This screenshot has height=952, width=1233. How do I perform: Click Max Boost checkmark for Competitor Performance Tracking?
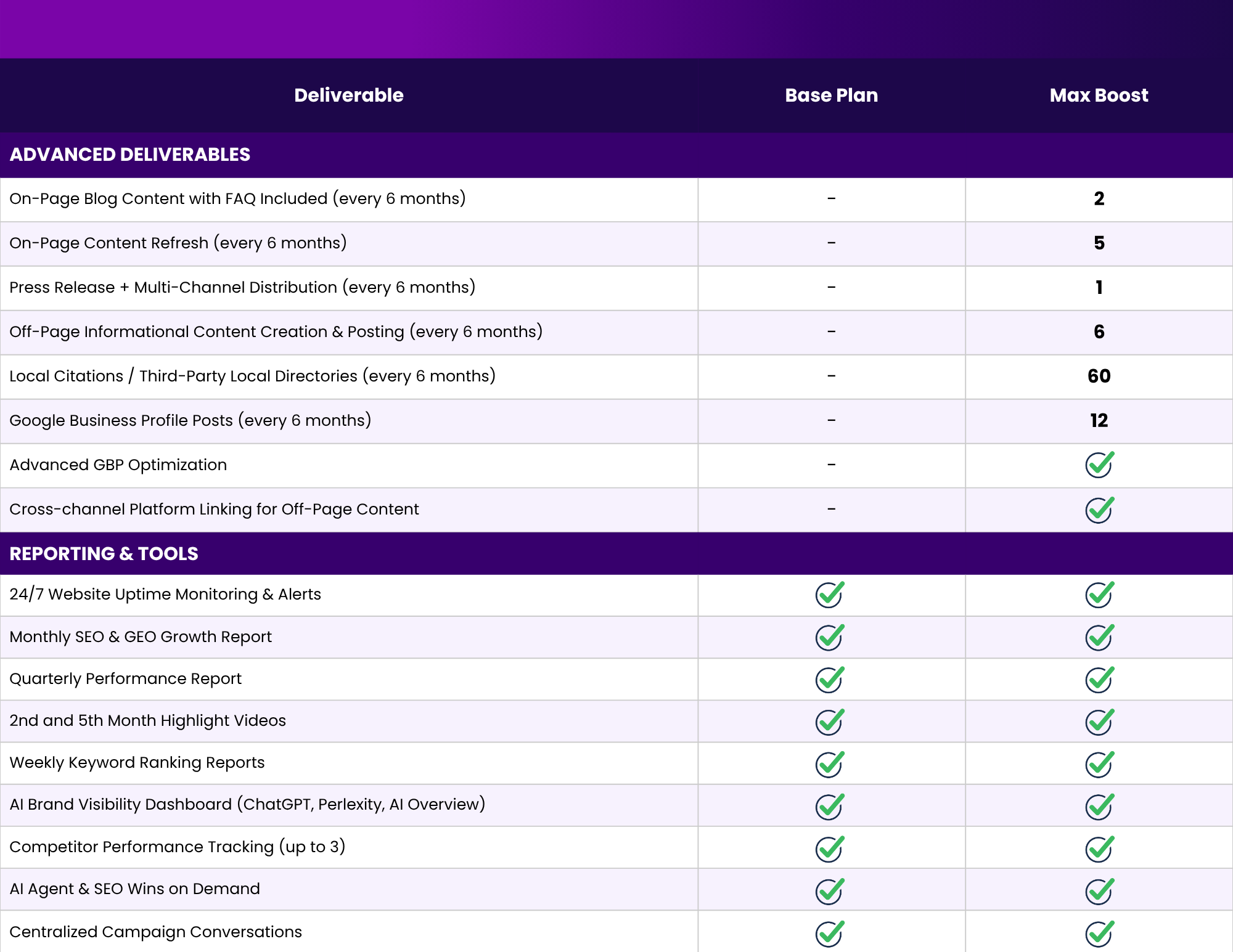[1099, 848]
